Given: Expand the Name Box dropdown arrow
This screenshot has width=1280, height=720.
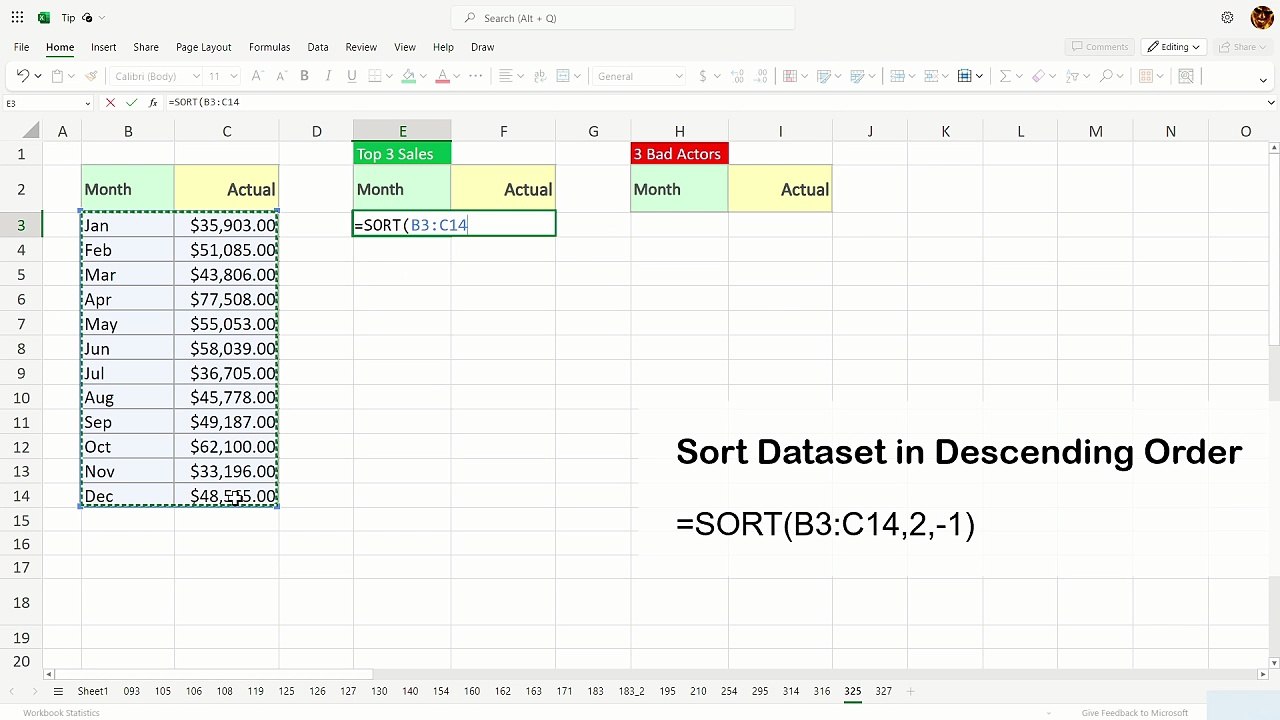Looking at the screenshot, I should pos(88,103).
